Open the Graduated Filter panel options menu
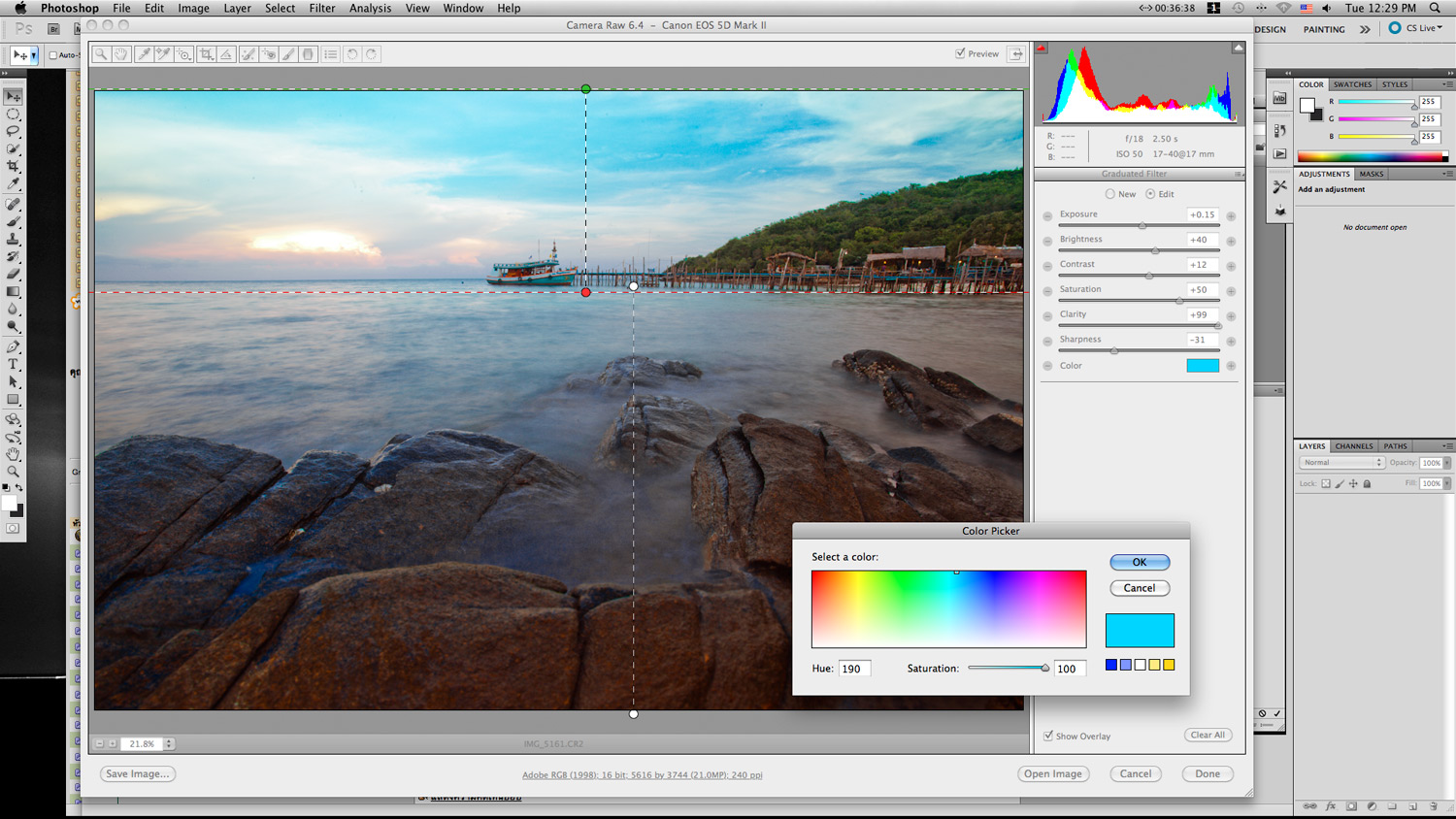 [1238, 175]
